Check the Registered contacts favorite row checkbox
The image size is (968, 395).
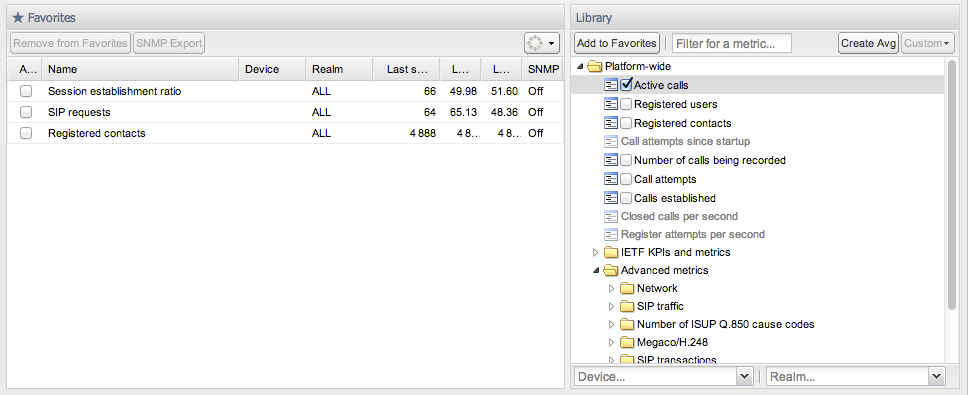click(26, 133)
